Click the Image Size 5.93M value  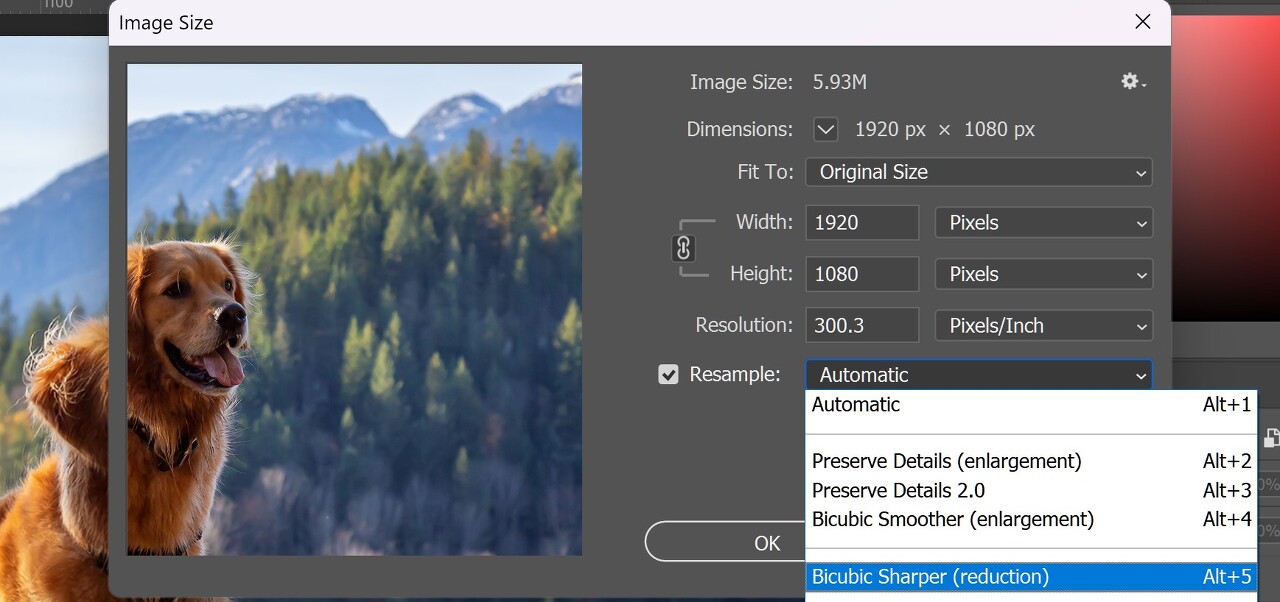click(x=840, y=83)
